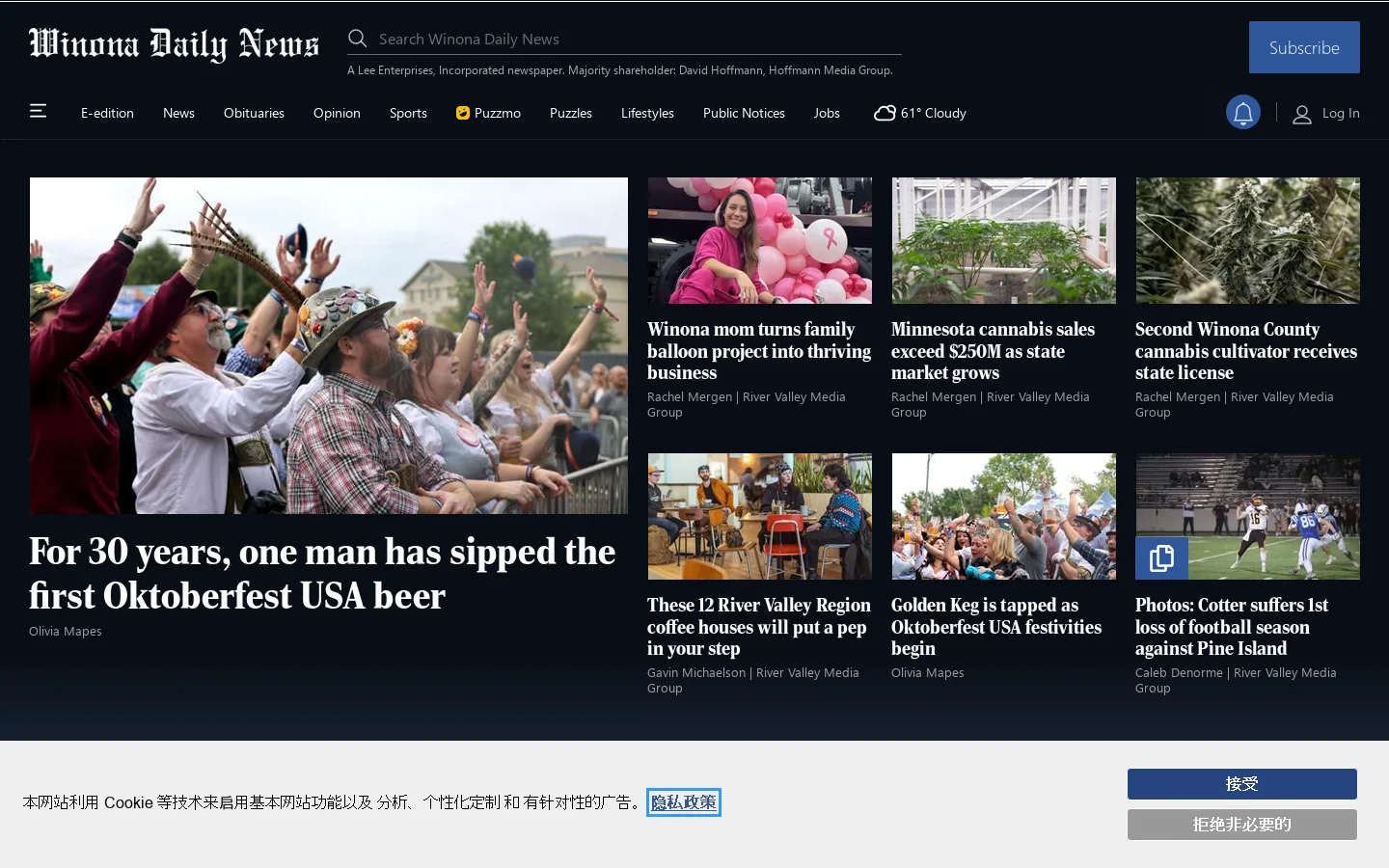Click the Lee Enterprises ownership notice text
This screenshot has height=868, width=1389.
click(x=620, y=70)
